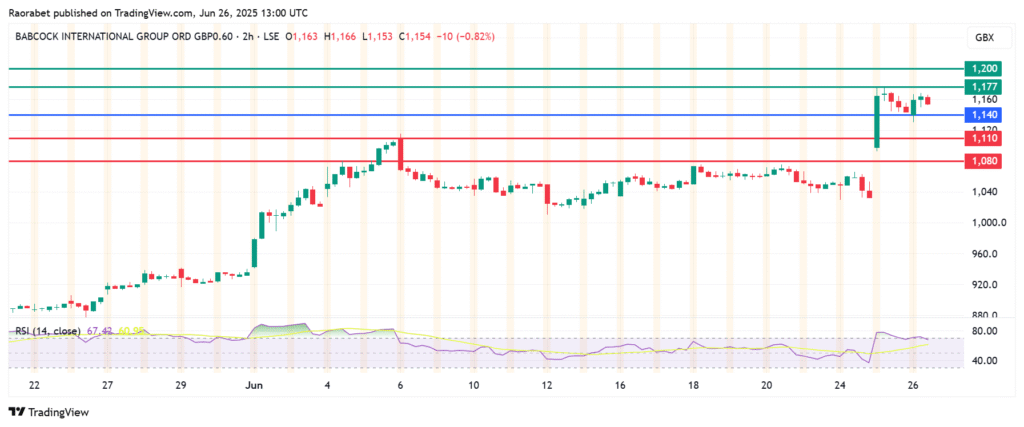
Task: Click the TradingView logo icon
Action: pos(16,411)
